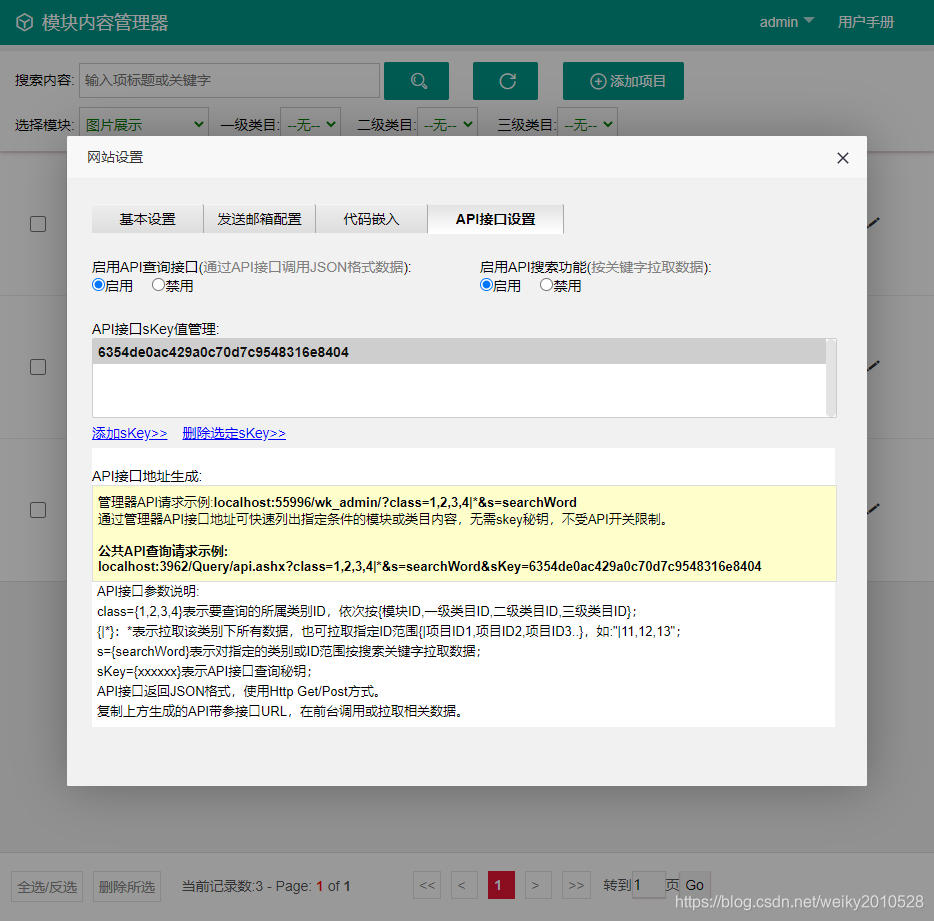Select 启用 for API搜索功能
Image resolution: width=934 pixels, height=921 pixels.
[487, 285]
